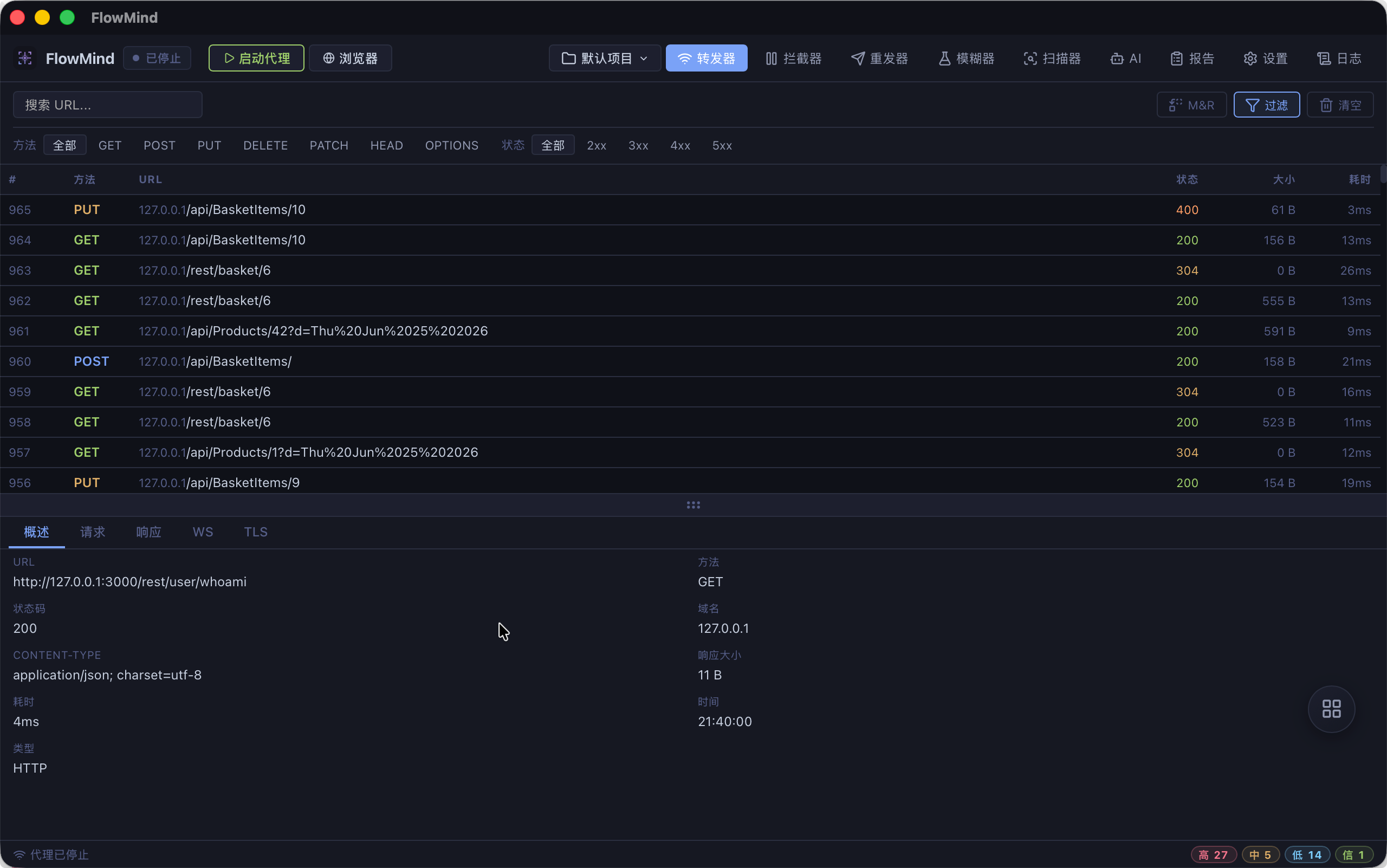Click the panel splitter grip dots
This screenshot has width=1387, height=868.
click(x=693, y=505)
